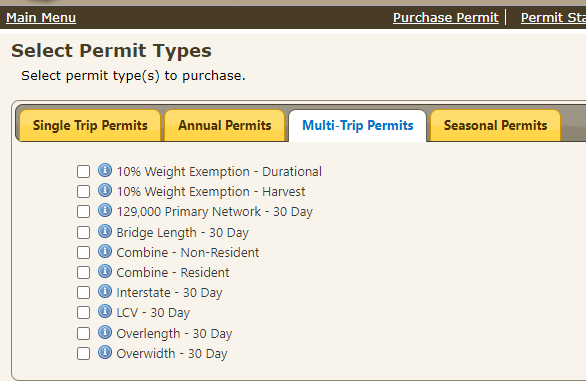Screen dimensions: 586x381
Task: Open info icon for LCV 30 Day
Action: (x=105, y=311)
